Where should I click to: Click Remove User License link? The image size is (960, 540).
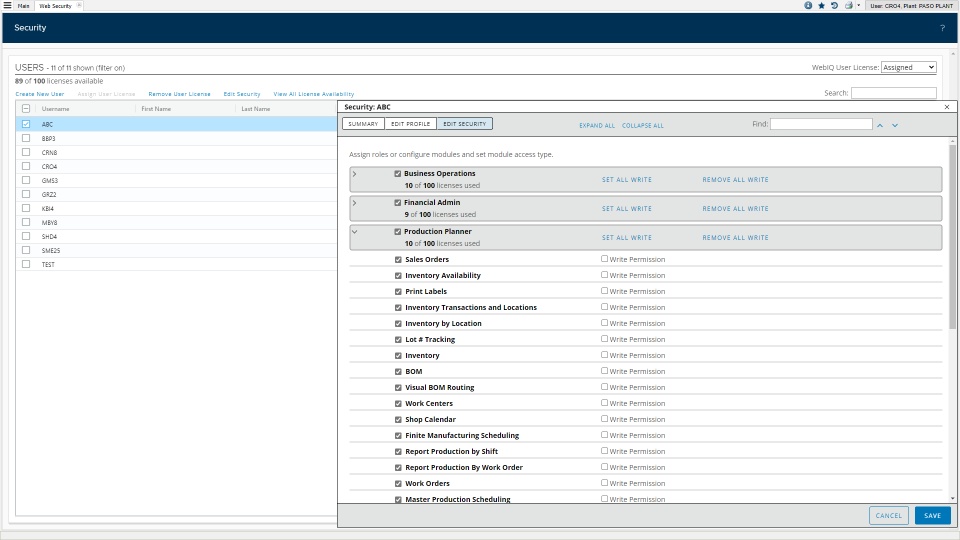click(x=179, y=94)
